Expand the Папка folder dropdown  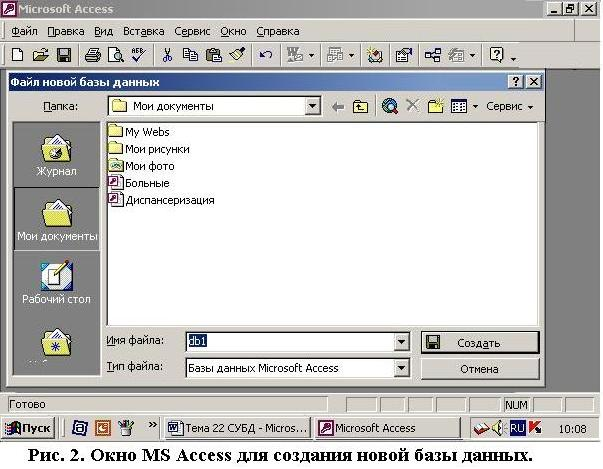[x=313, y=106]
